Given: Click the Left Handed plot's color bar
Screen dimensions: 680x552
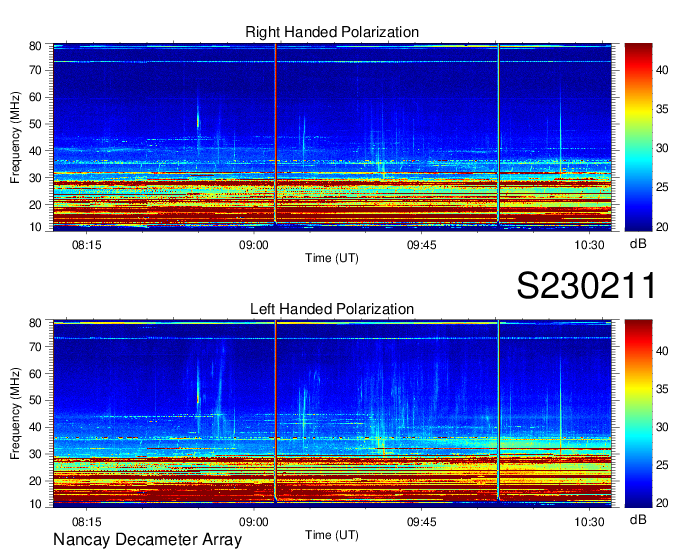Looking at the screenshot, I should point(638,414).
